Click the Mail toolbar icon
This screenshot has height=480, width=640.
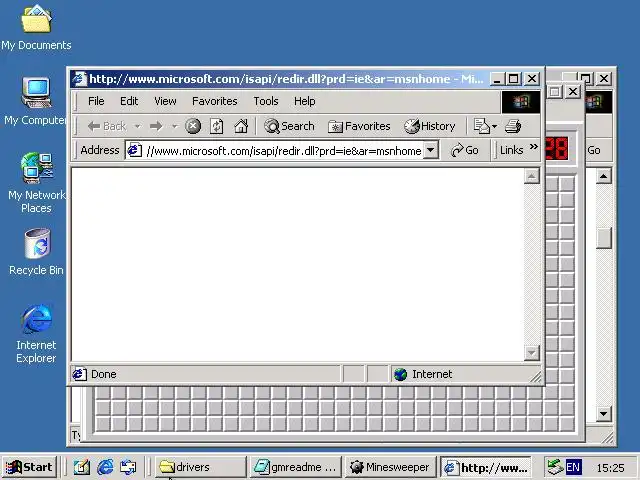[482, 126]
